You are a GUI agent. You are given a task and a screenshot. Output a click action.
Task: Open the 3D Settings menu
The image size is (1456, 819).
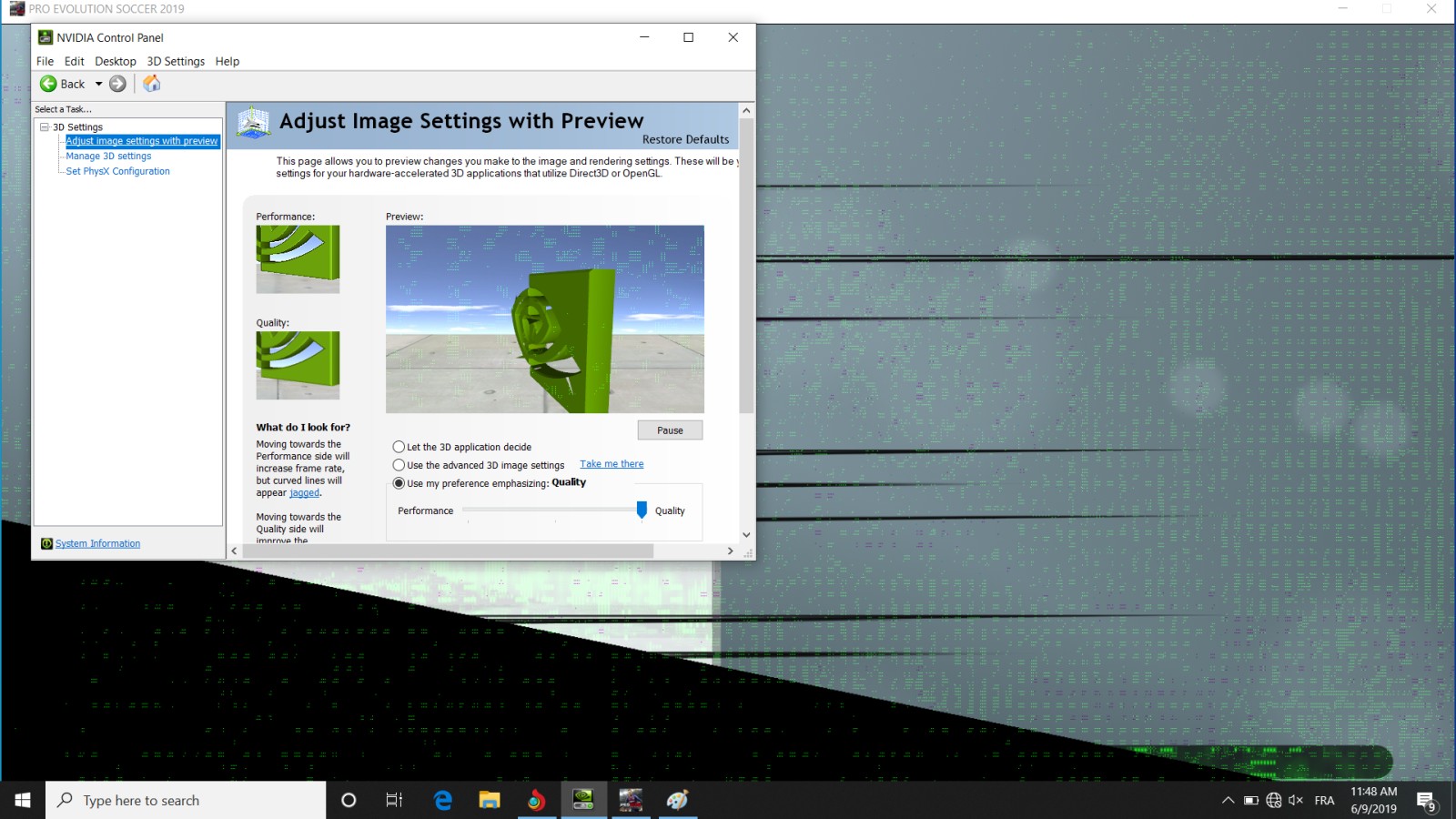176,61
